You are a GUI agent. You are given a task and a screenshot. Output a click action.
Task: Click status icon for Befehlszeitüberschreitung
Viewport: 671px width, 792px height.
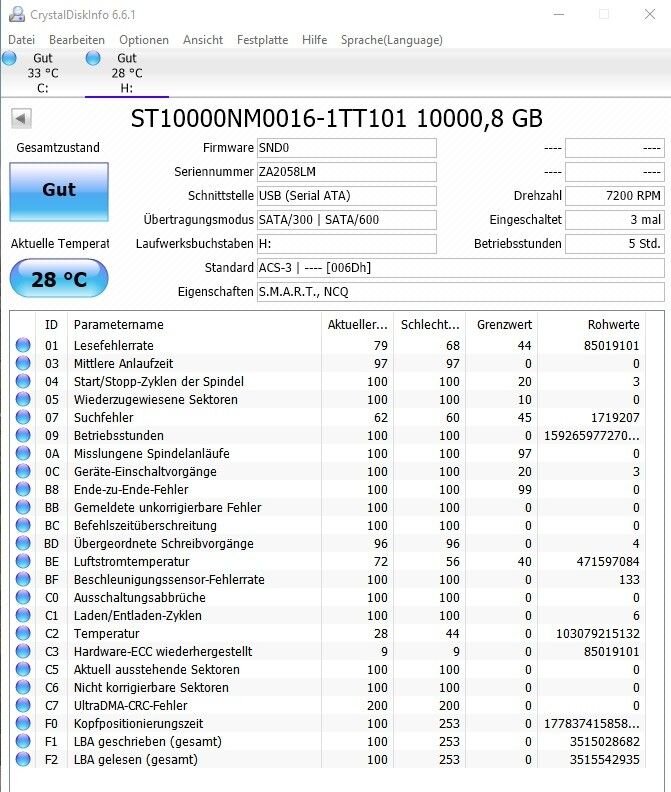pos(23,526)
